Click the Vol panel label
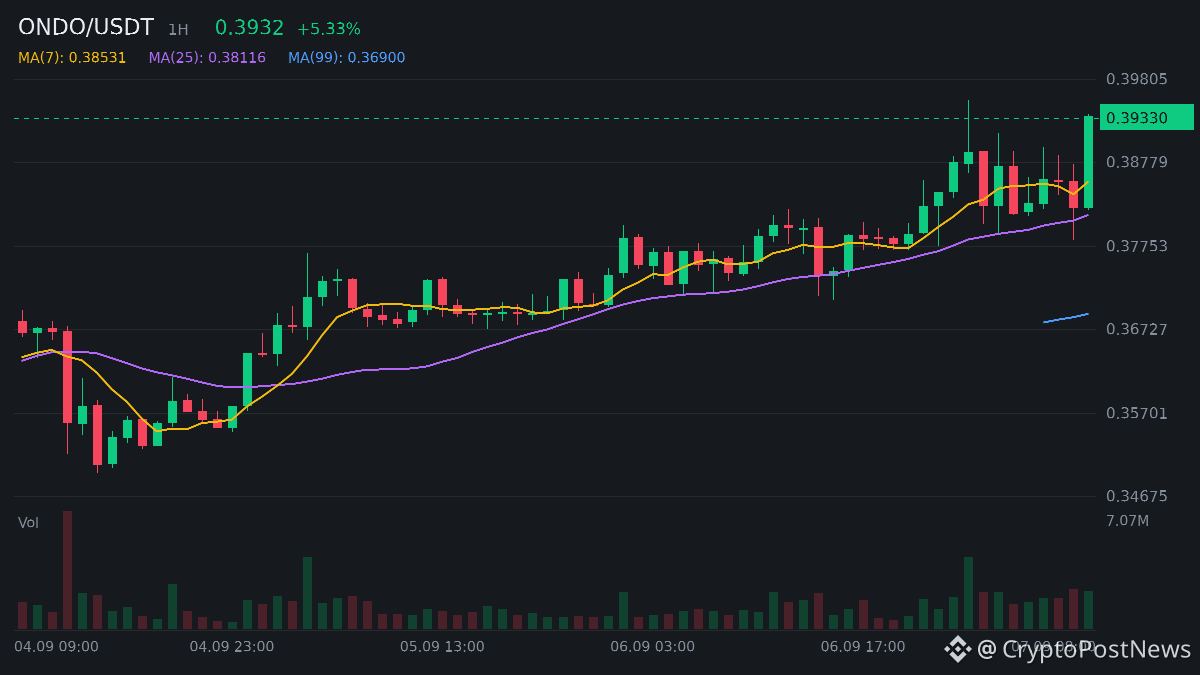This screenshot has height=675, width=1200. (x=28, y=523)
